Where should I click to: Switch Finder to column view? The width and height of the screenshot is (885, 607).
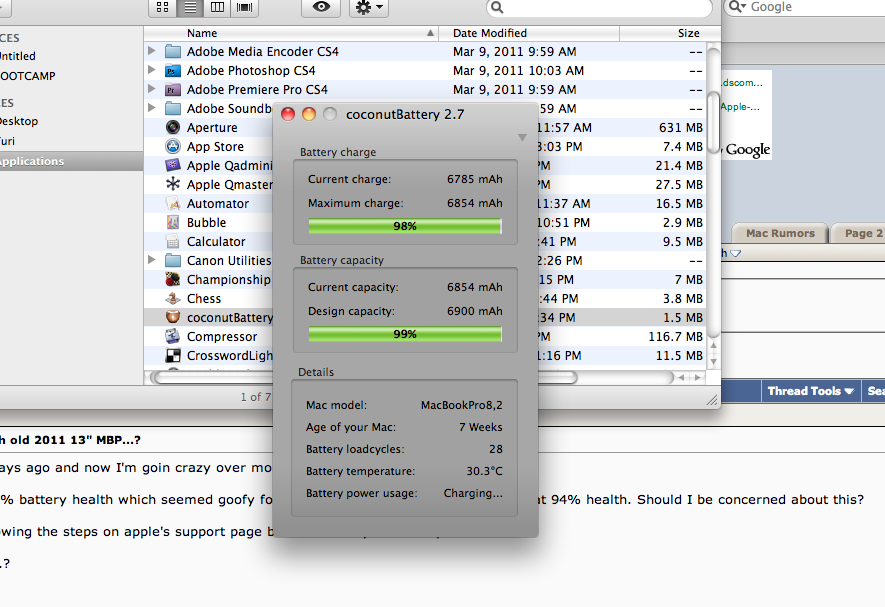(217, 7)
